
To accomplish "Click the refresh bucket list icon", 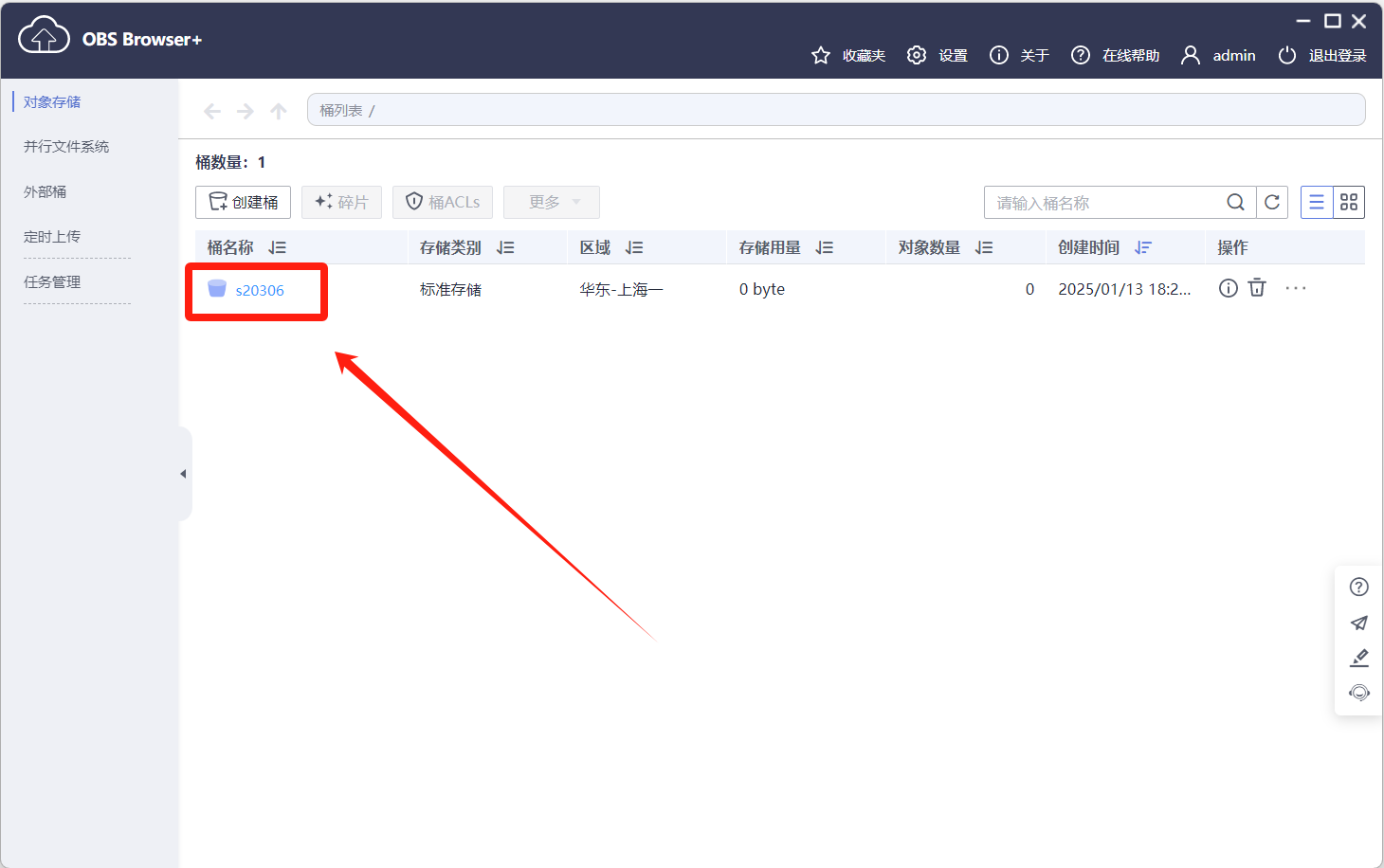I will pyautogui.click(x=1272, y=202).
